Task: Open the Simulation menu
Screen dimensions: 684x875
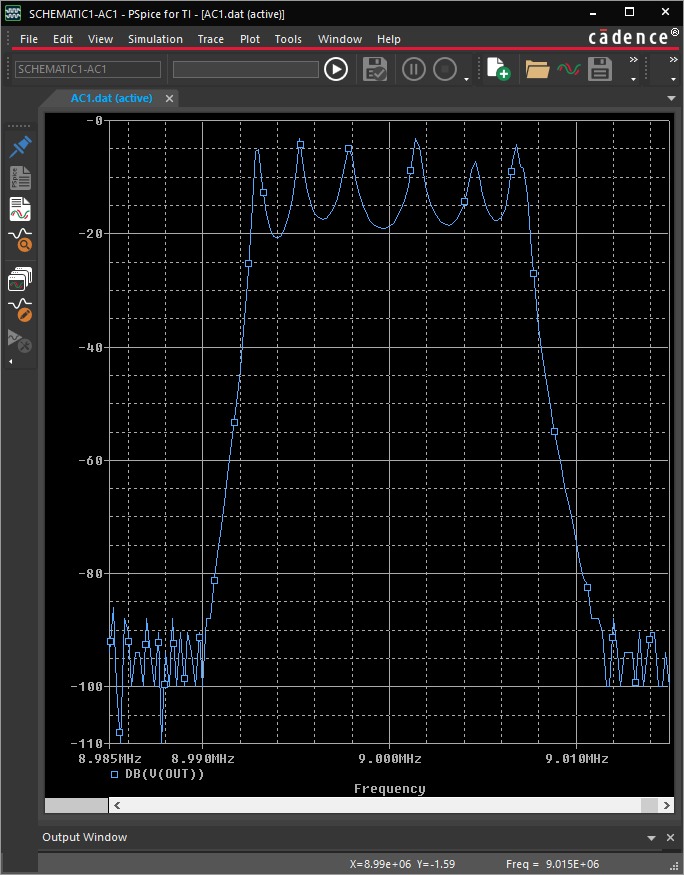Action: tap(155, 39)
